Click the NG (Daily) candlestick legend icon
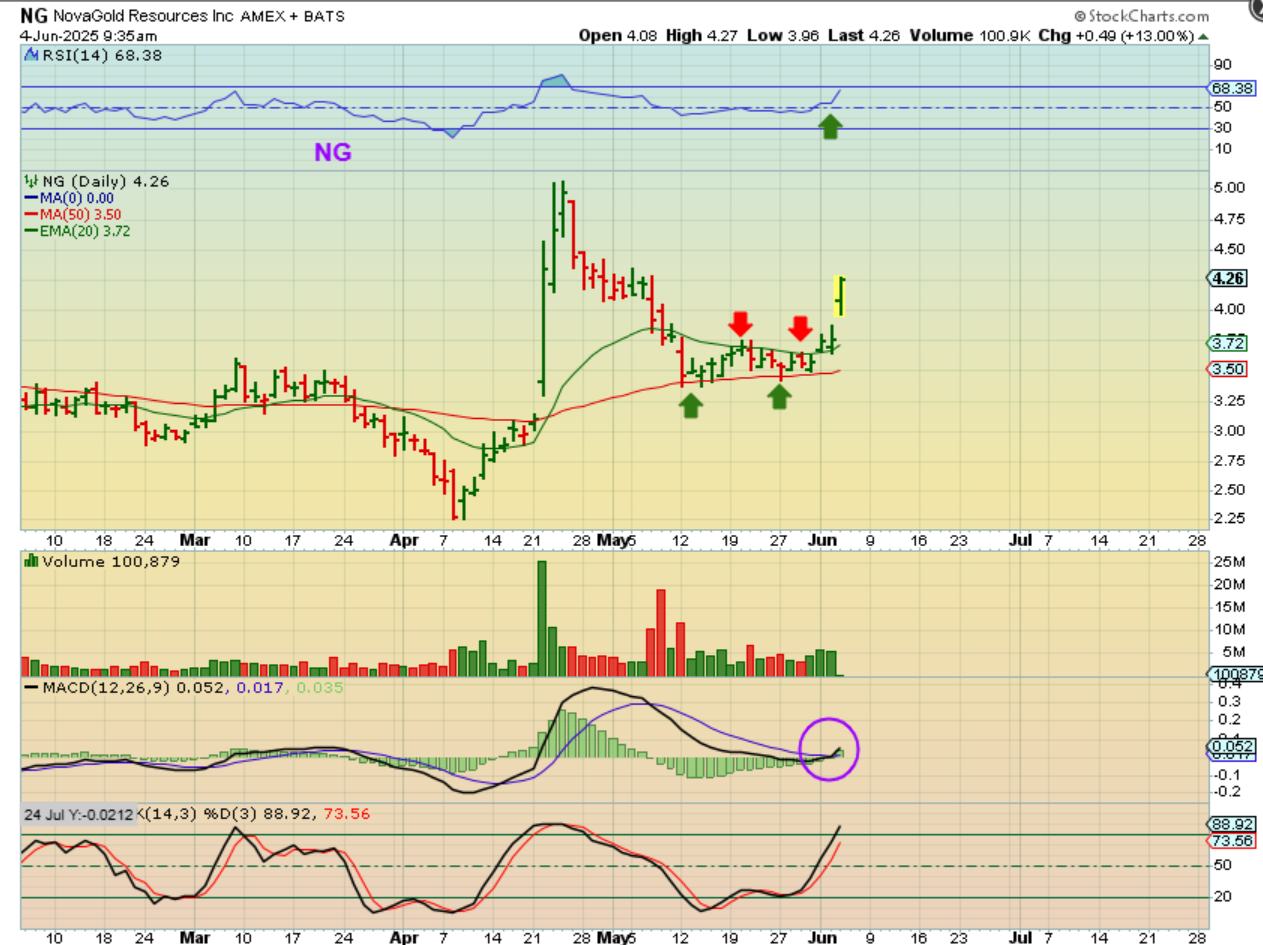The image size is (1263, 945). (29, 182)
